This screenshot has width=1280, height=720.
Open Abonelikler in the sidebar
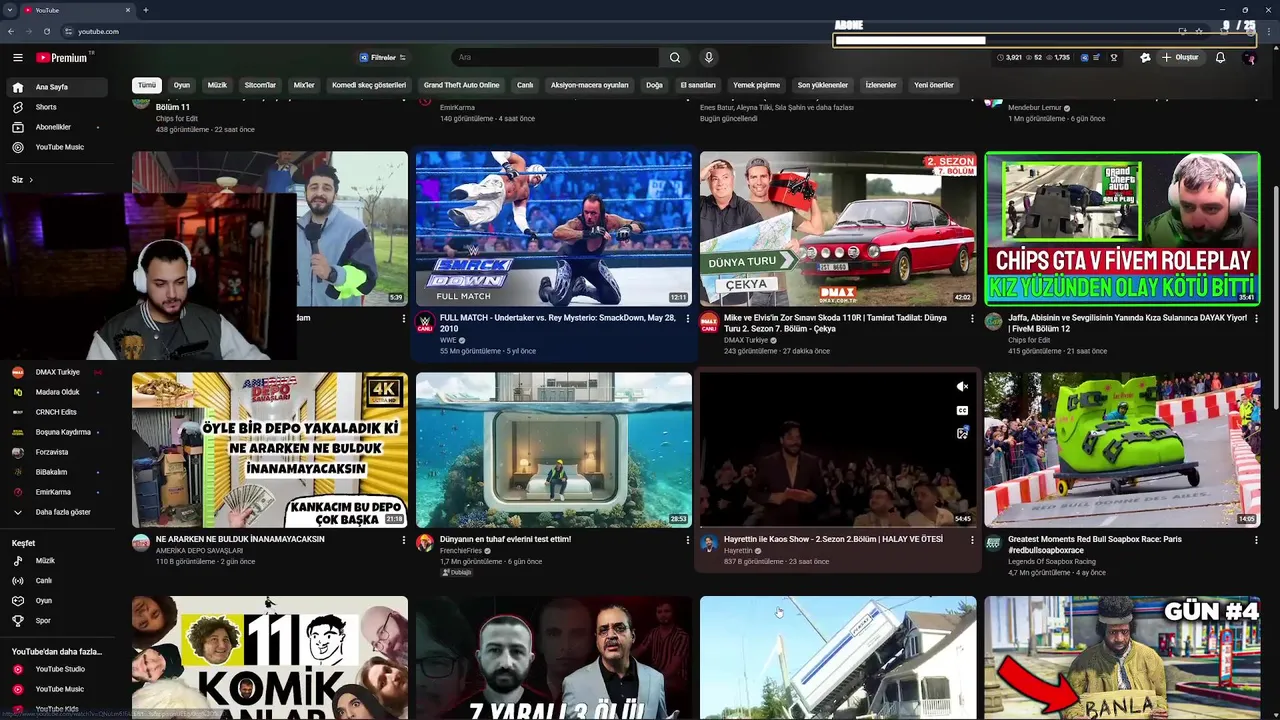(x=57, y=127)
